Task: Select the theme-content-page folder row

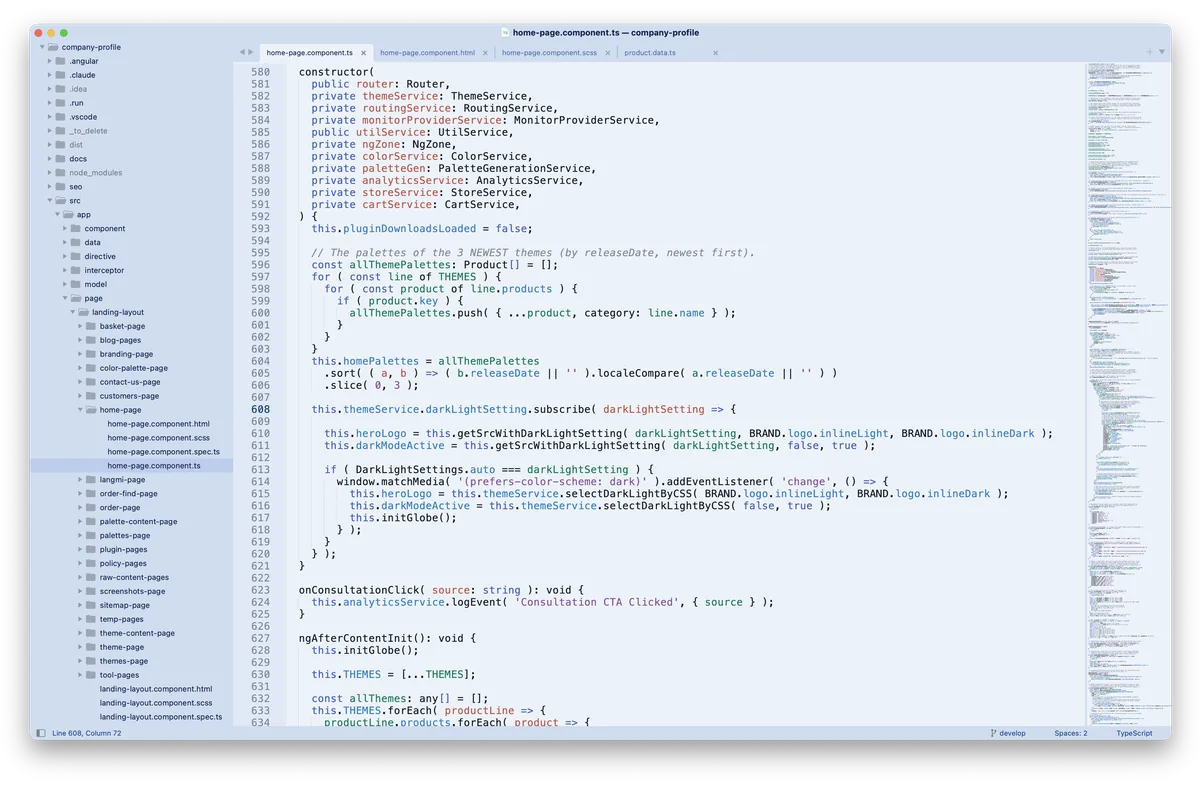Action: tap(131, 633)
